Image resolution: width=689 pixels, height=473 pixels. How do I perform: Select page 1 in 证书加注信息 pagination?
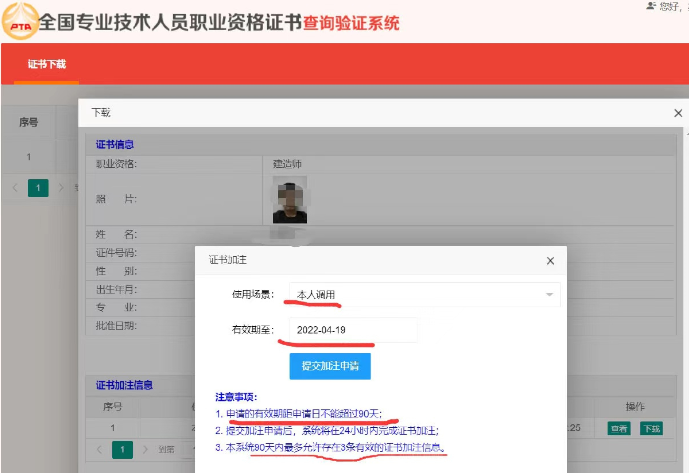[121, 450]
